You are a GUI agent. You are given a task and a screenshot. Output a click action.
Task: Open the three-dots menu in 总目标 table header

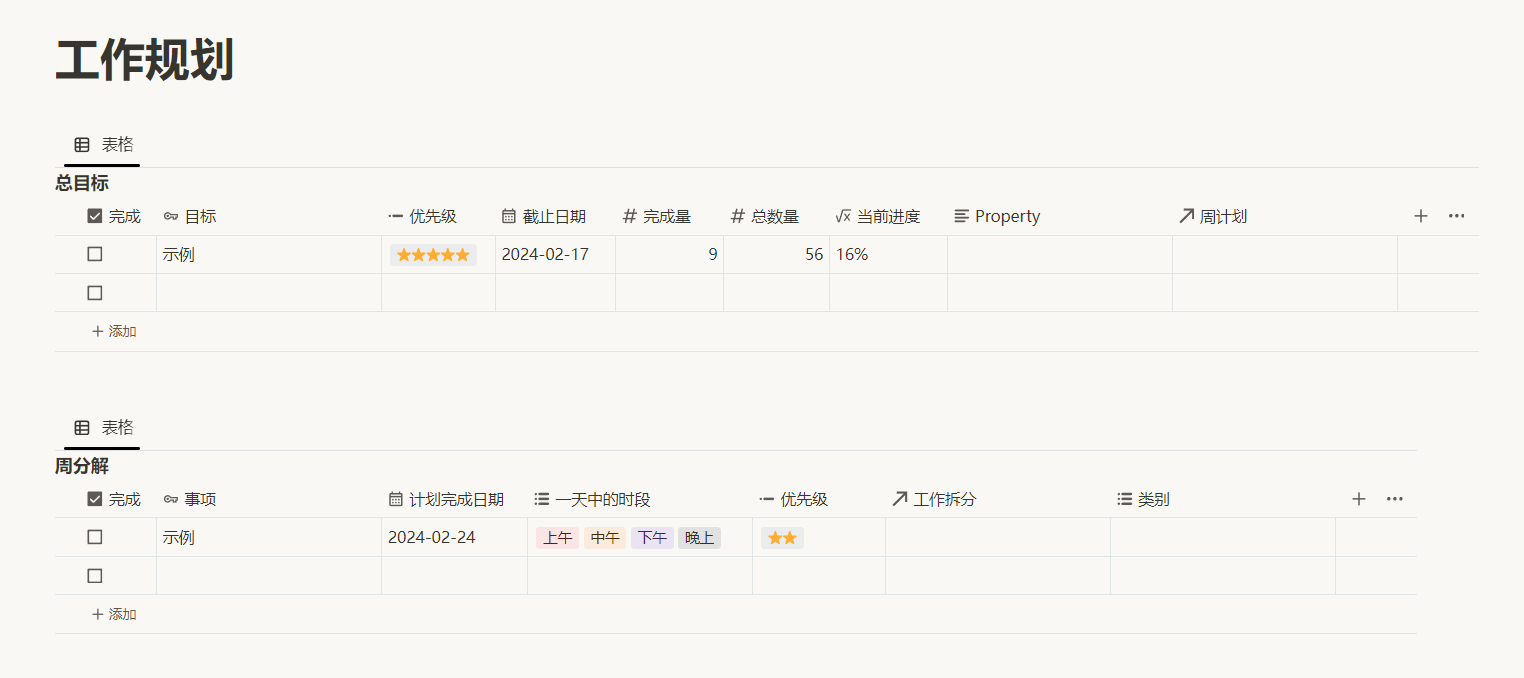tap(1456, 216)
